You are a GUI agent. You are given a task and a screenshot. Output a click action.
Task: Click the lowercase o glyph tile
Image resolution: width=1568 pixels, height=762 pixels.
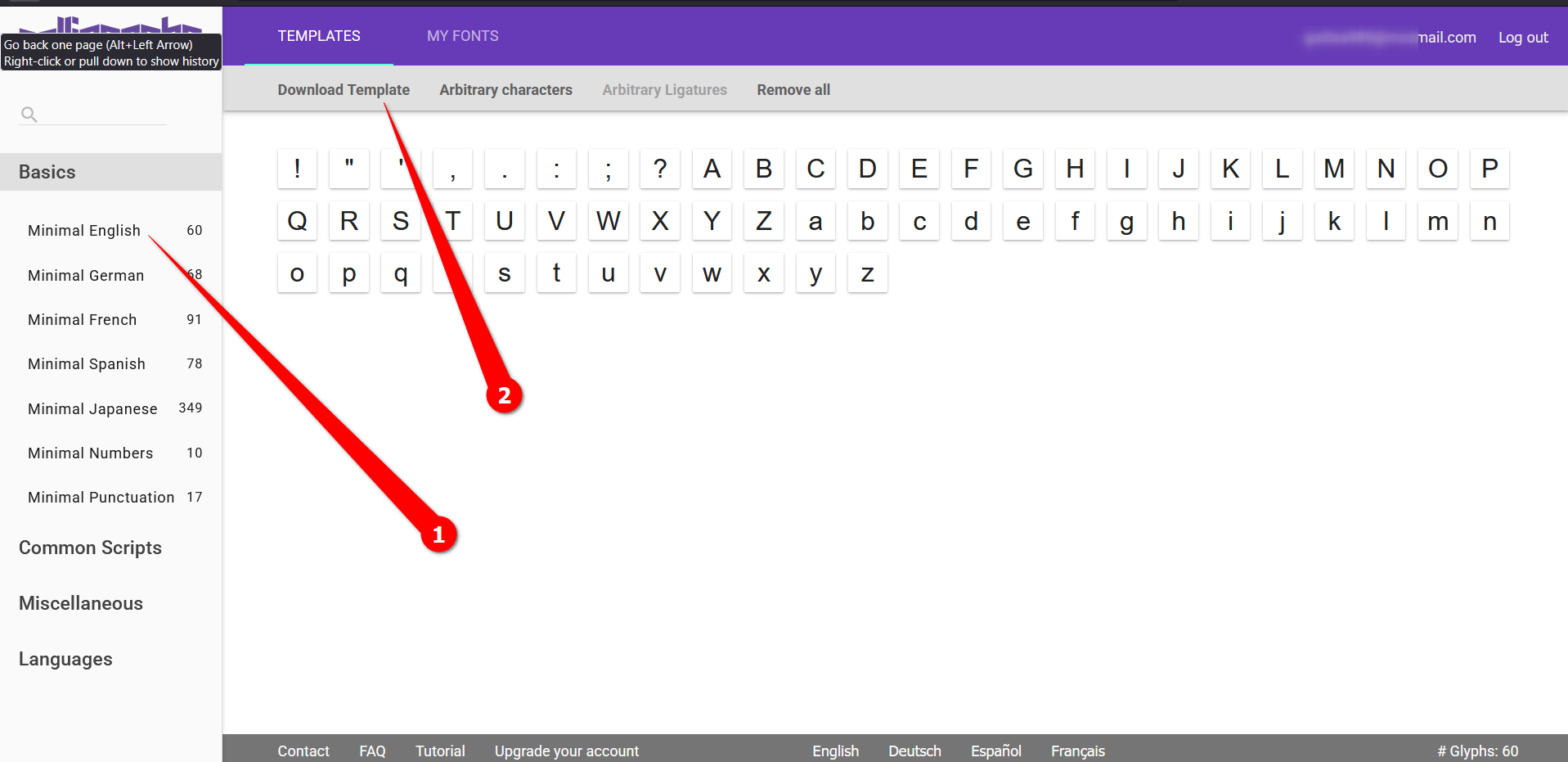point(297,273)
